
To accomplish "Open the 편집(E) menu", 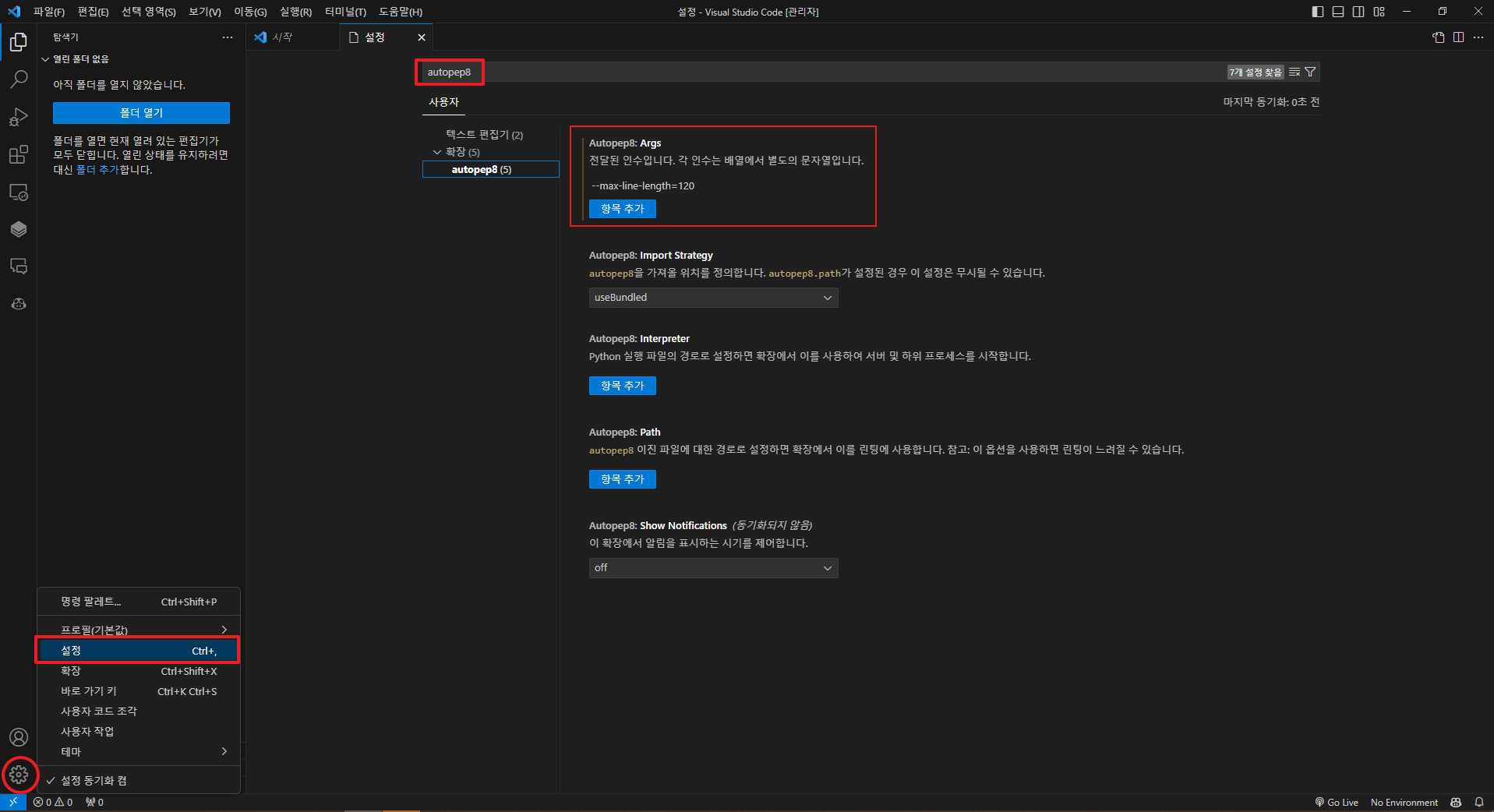I will (93, 12).
